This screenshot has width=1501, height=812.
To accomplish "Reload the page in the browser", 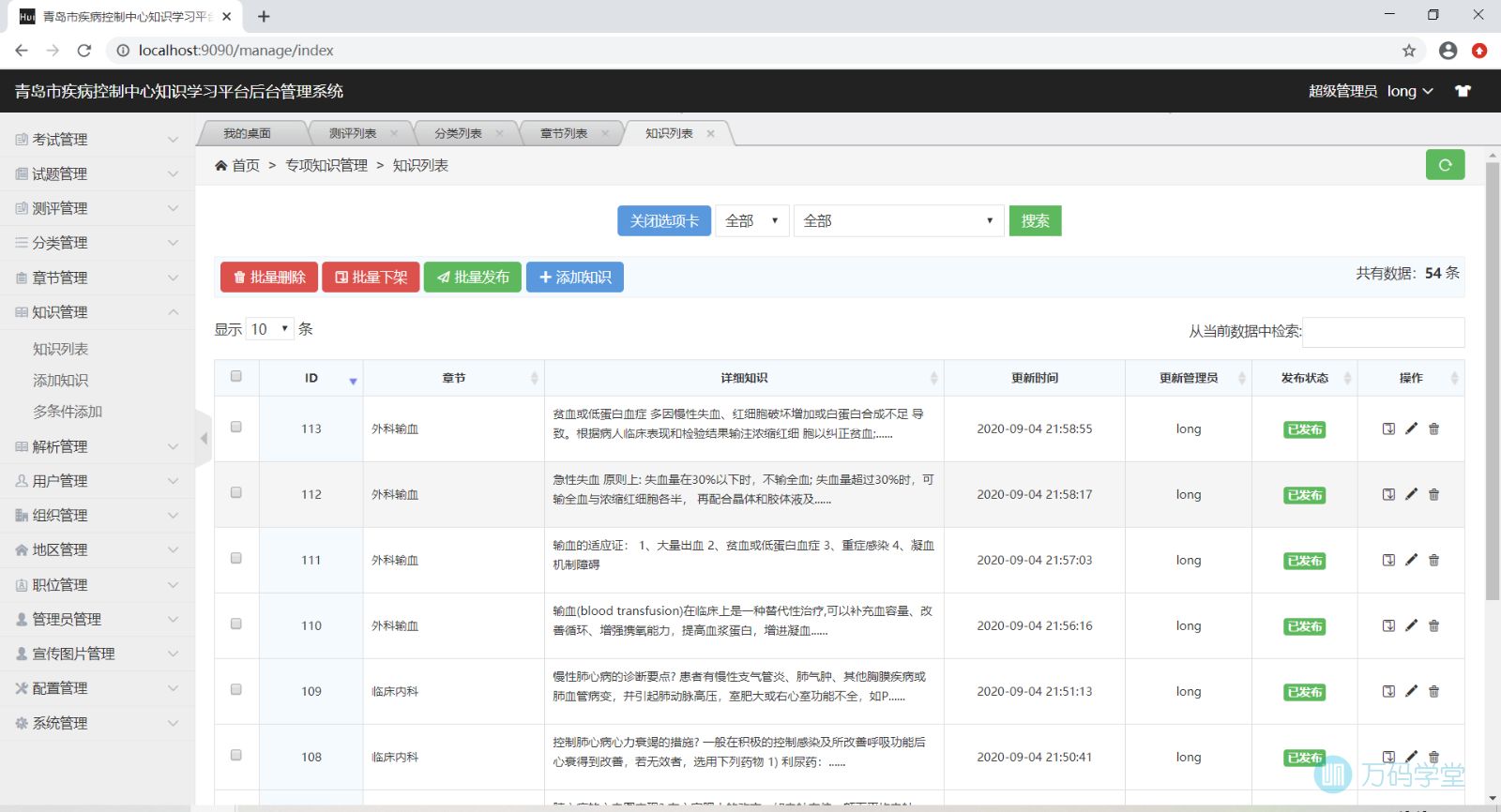I will [x=84, y=51].
